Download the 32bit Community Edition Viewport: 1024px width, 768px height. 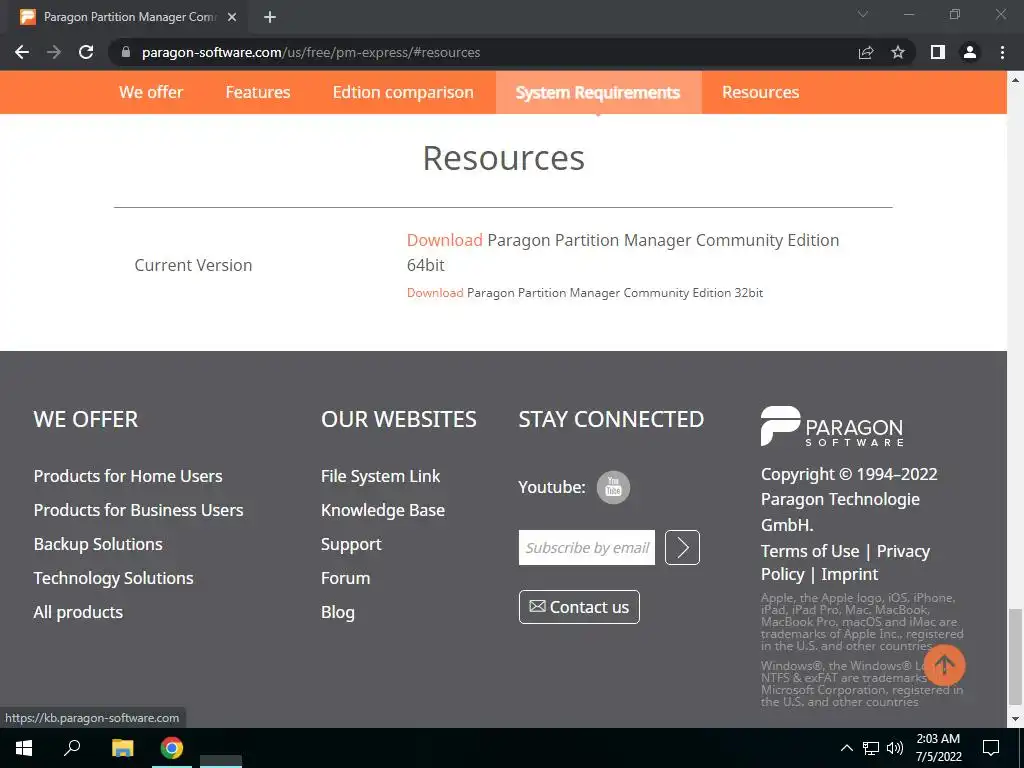click(x=435, y=293)
